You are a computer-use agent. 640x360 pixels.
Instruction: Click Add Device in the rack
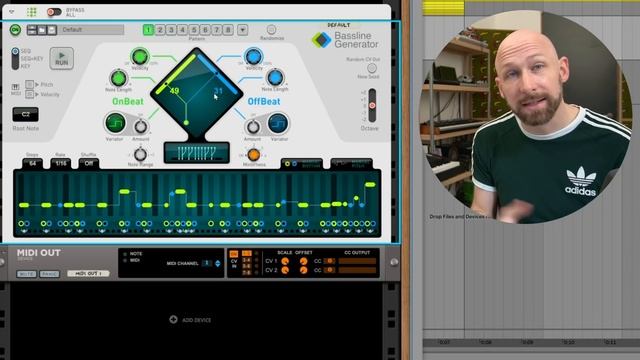(191, 320)
